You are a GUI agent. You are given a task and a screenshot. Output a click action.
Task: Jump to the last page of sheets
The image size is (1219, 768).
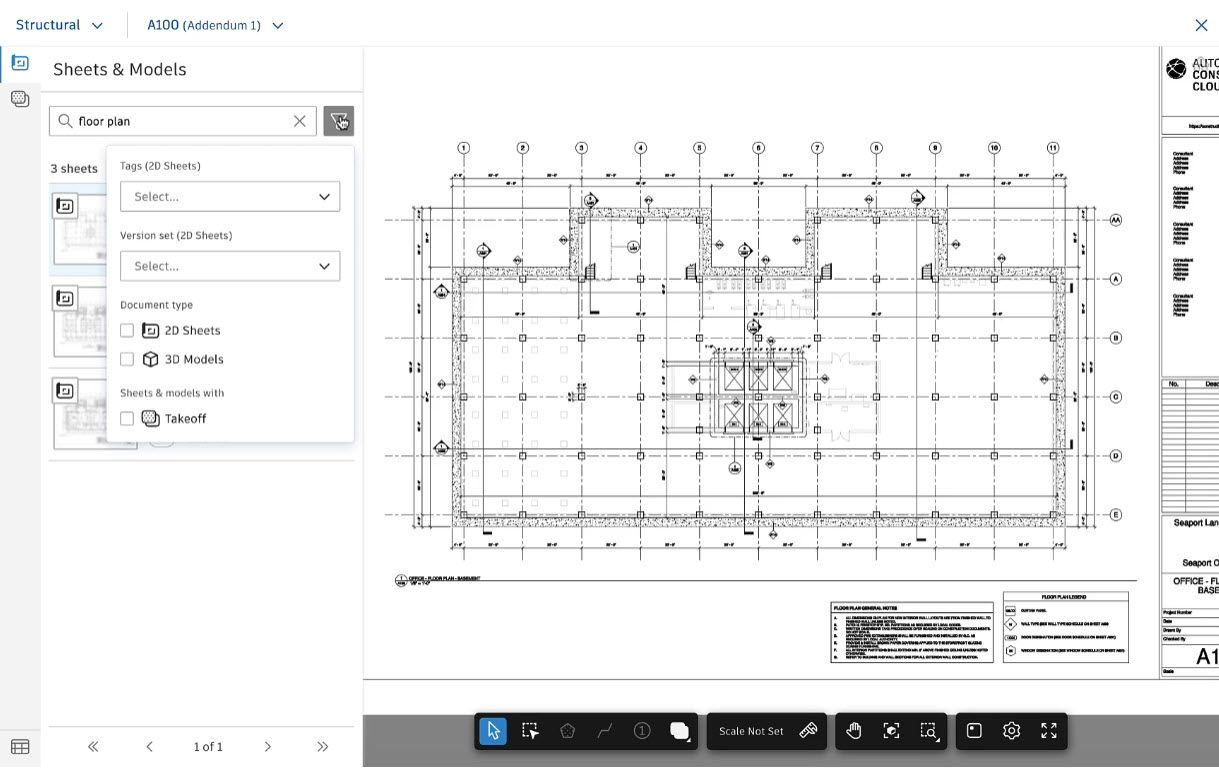(x=323, y=746)
